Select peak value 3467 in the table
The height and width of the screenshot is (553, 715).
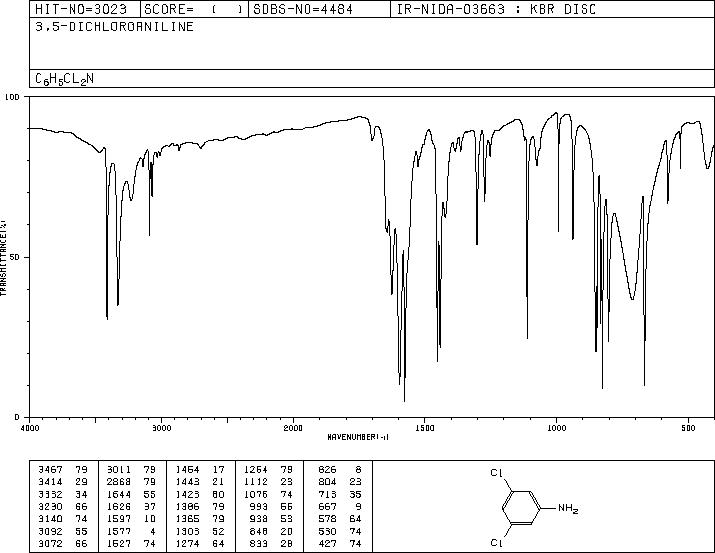[50, 469]
